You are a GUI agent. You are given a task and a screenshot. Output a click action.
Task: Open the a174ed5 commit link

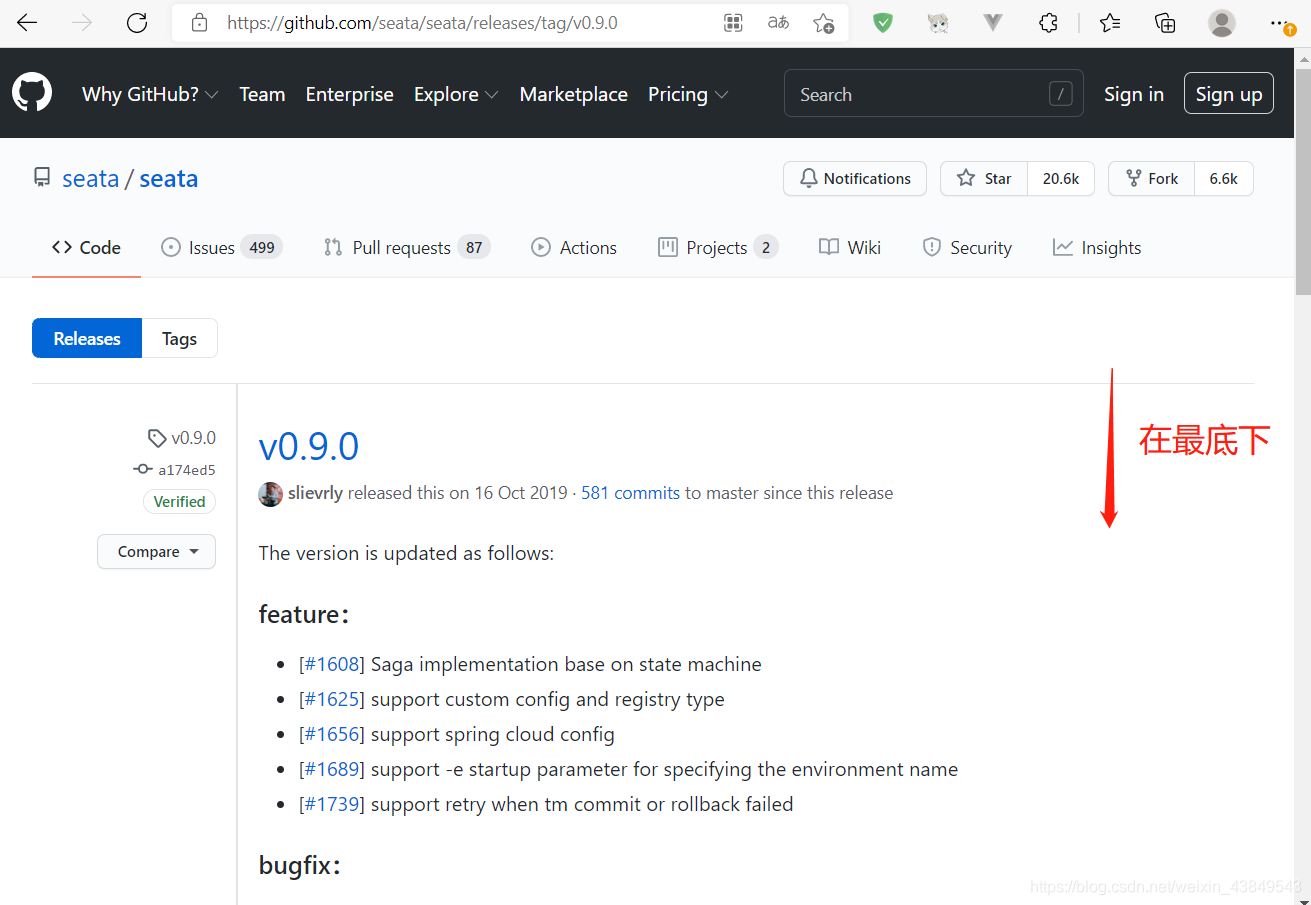187,470
